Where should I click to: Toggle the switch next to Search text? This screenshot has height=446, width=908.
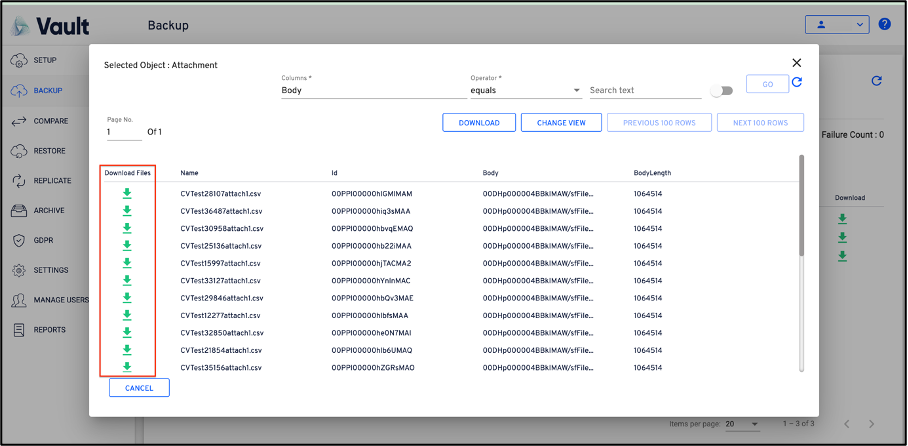click(x=721, y=91)
